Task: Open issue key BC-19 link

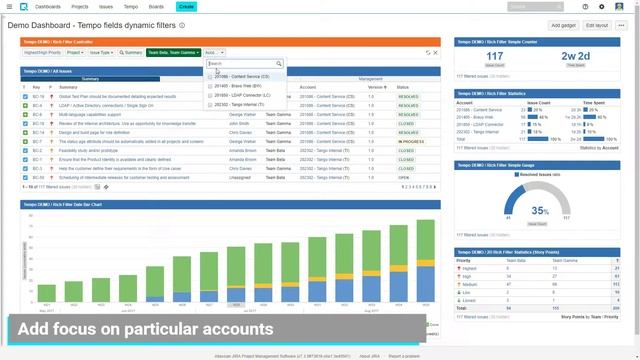Action: [x=38, y=97]
